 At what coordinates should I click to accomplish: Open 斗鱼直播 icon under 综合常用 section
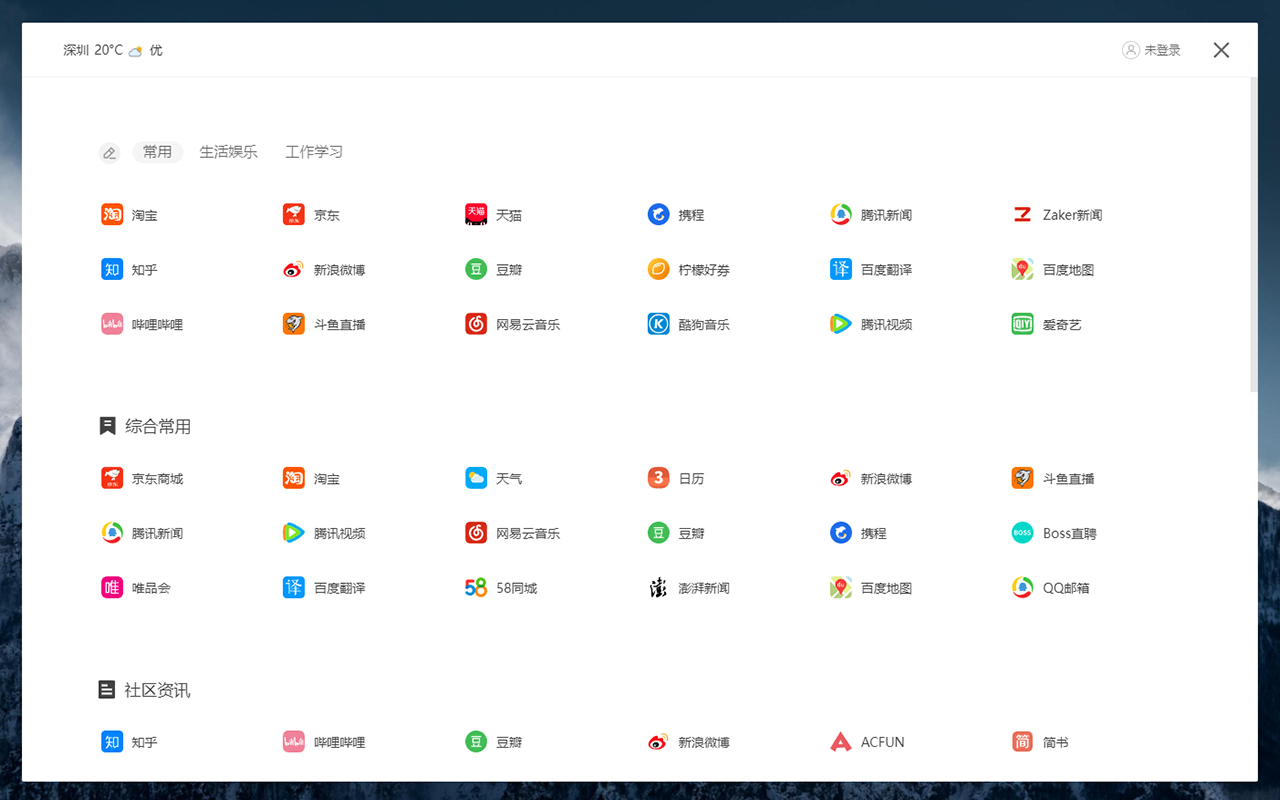pyautogui.click(x=1022, y=479)
